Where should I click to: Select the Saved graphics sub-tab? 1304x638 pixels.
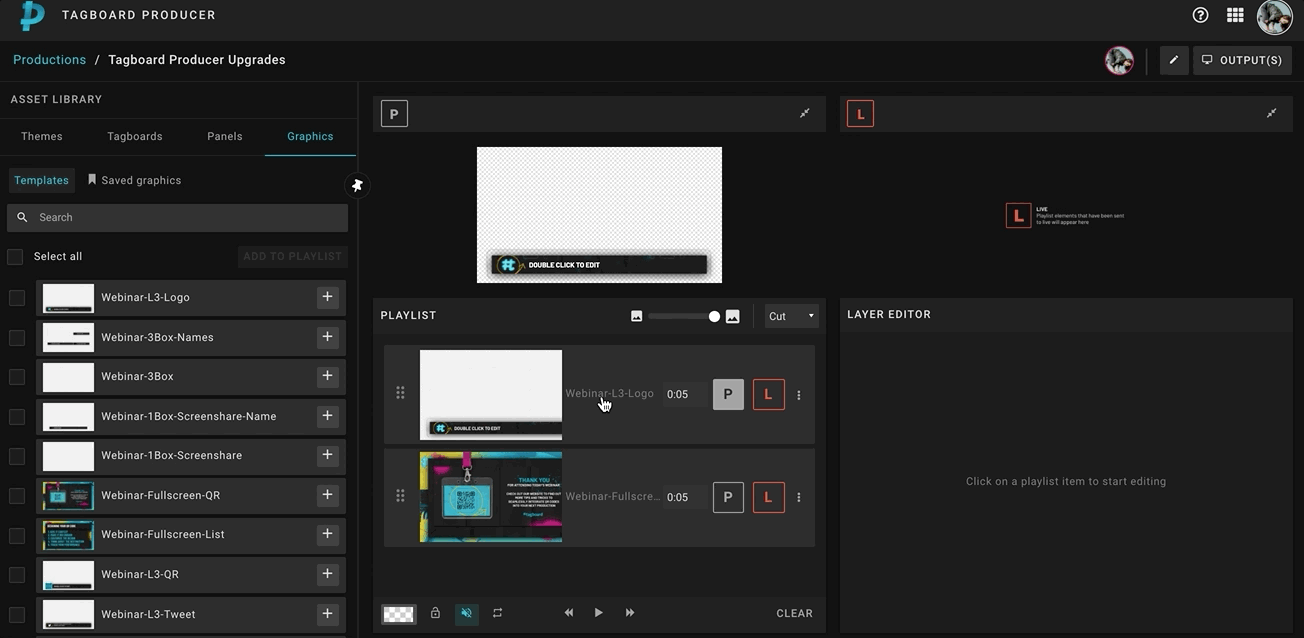pos(134,180)
